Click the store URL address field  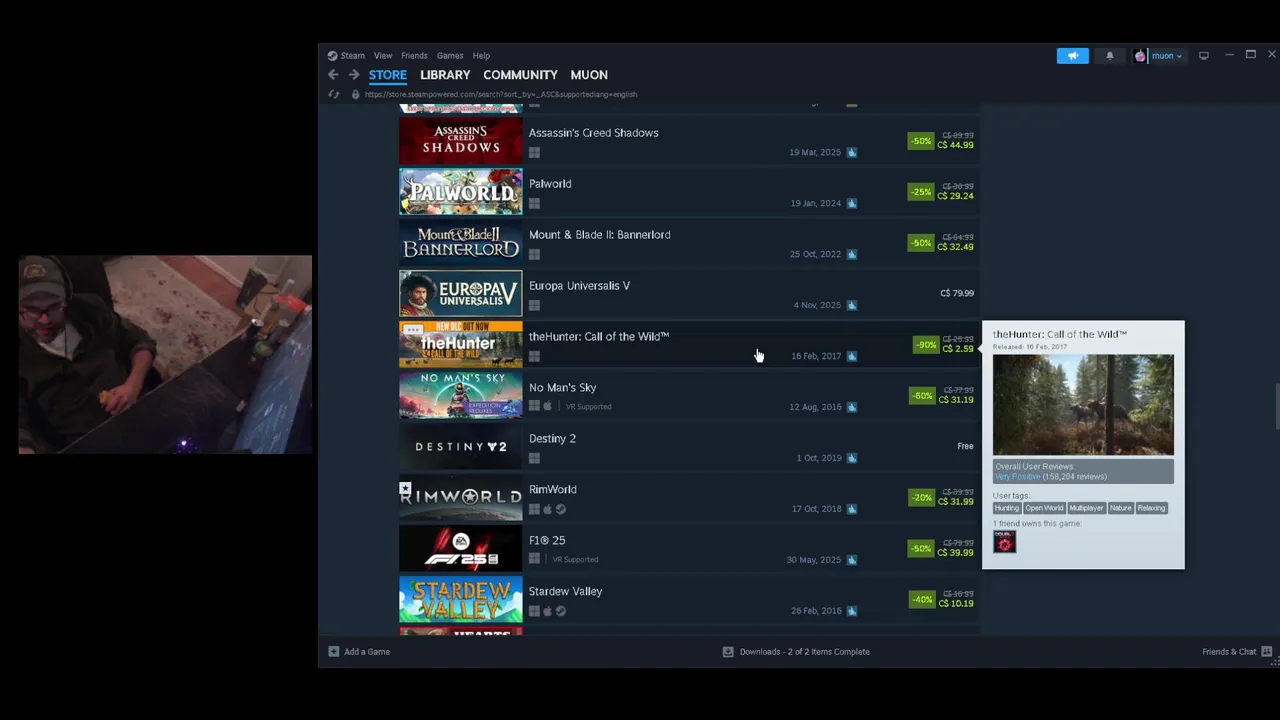click(x=500, y=94)
